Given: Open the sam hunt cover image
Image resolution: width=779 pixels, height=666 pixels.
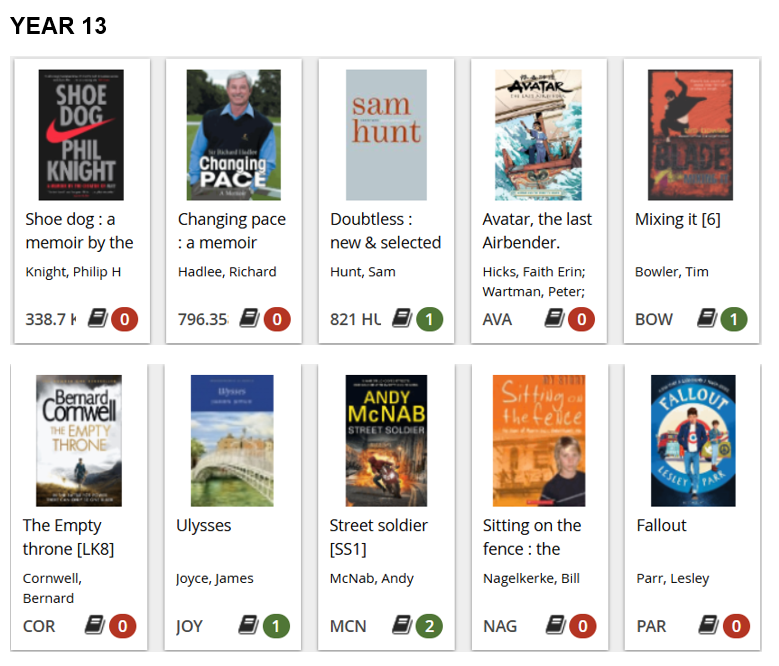Looking at the screenshot, I should pos(386,135).
